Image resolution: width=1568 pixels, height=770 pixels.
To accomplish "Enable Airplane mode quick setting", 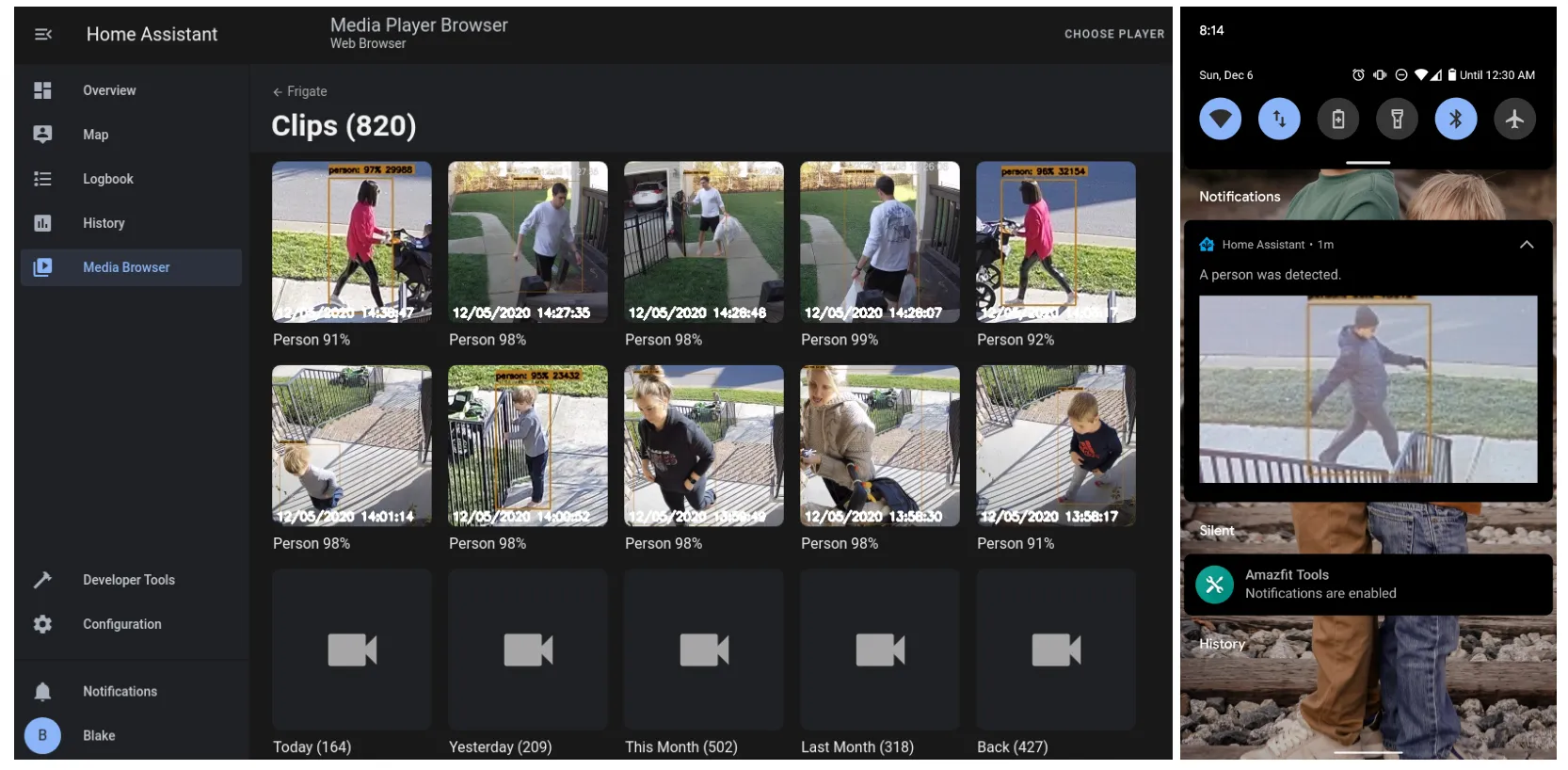I will tap(1514, 120).
